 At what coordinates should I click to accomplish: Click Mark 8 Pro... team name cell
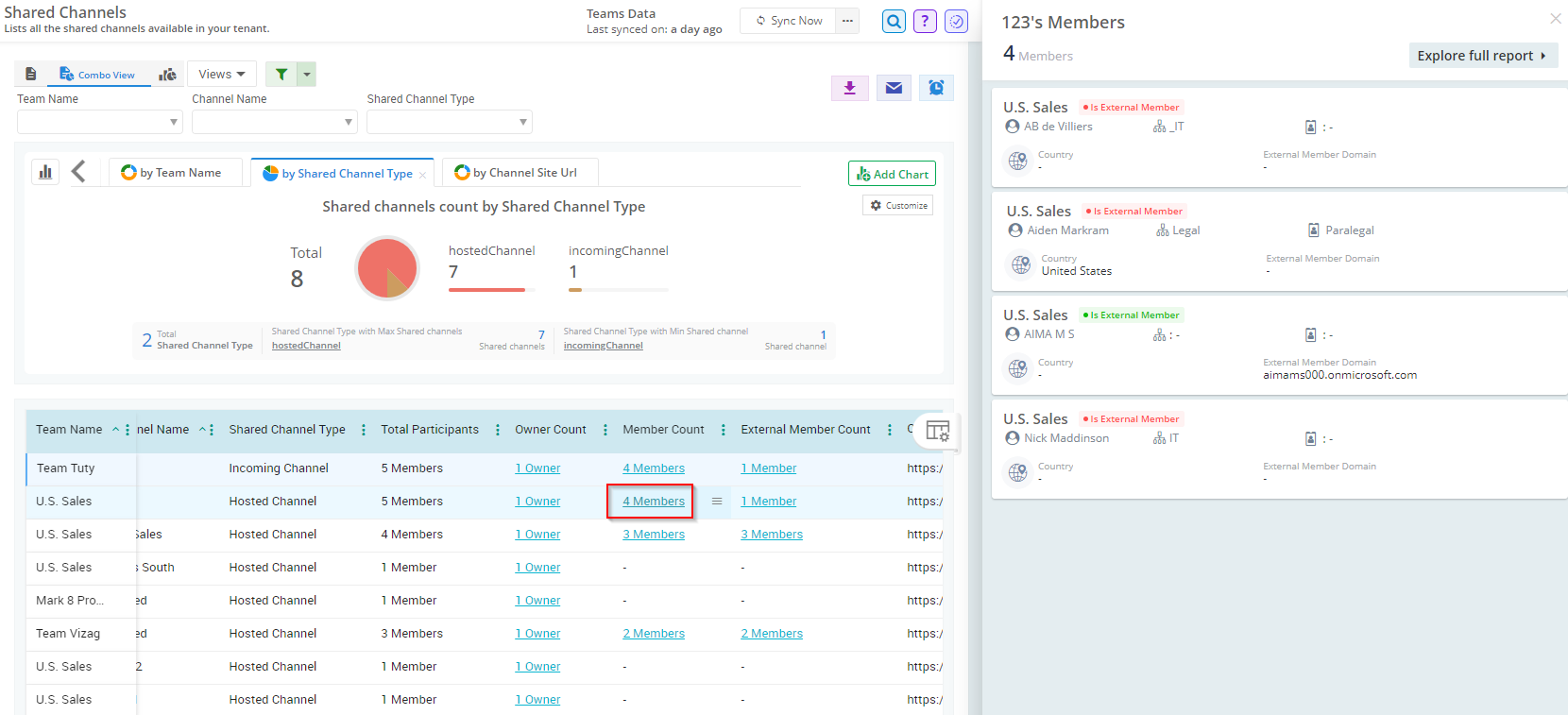pyautogui.click(x=70, y=601)
